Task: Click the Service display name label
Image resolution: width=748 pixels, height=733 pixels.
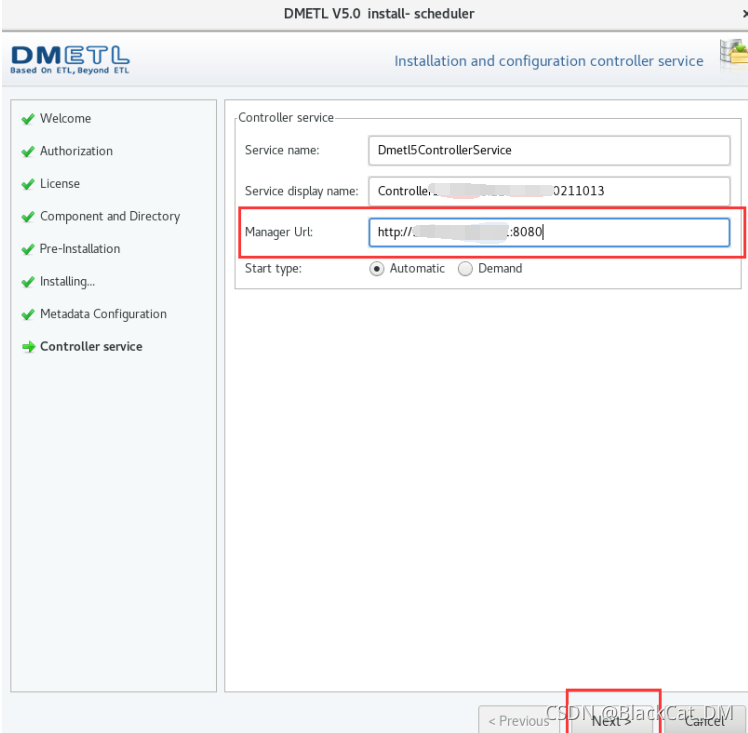Action: click(301, 191)
